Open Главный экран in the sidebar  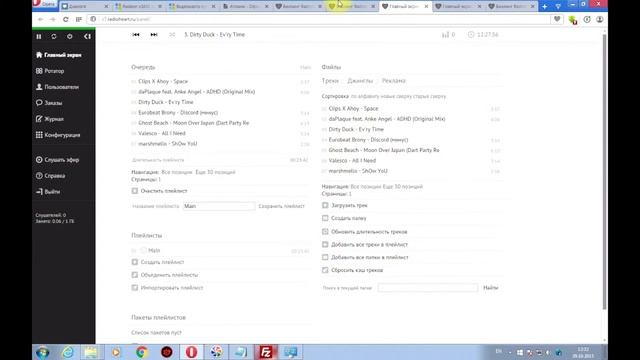click(x=59, y=55)
